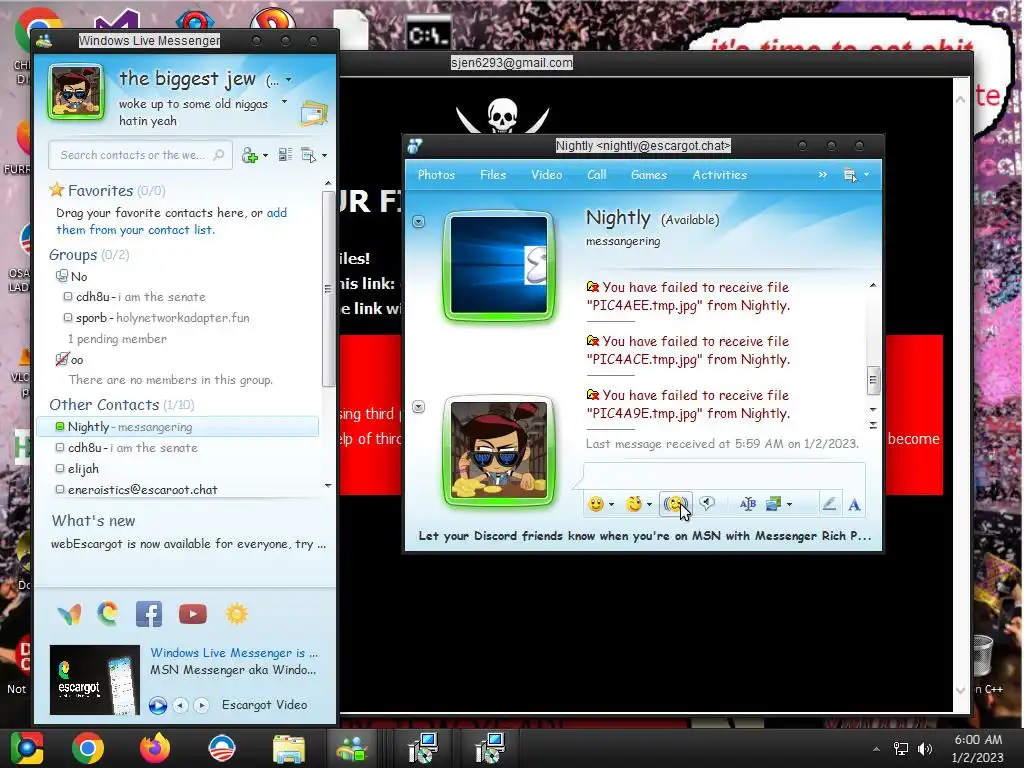Open the webEscargot news item
1024x768 pixels.
[188, 544]
